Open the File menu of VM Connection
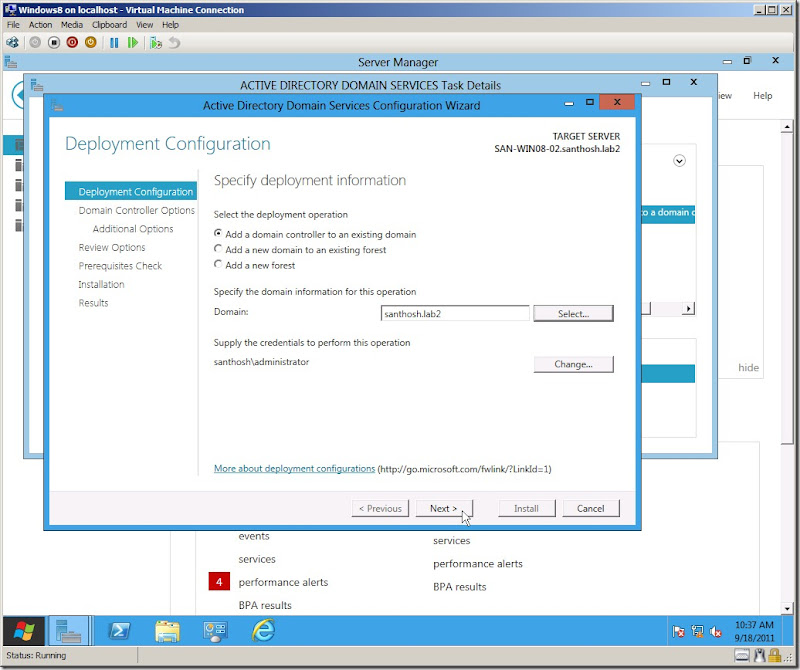Screen dimensions: 800x670 pos(13,24)
